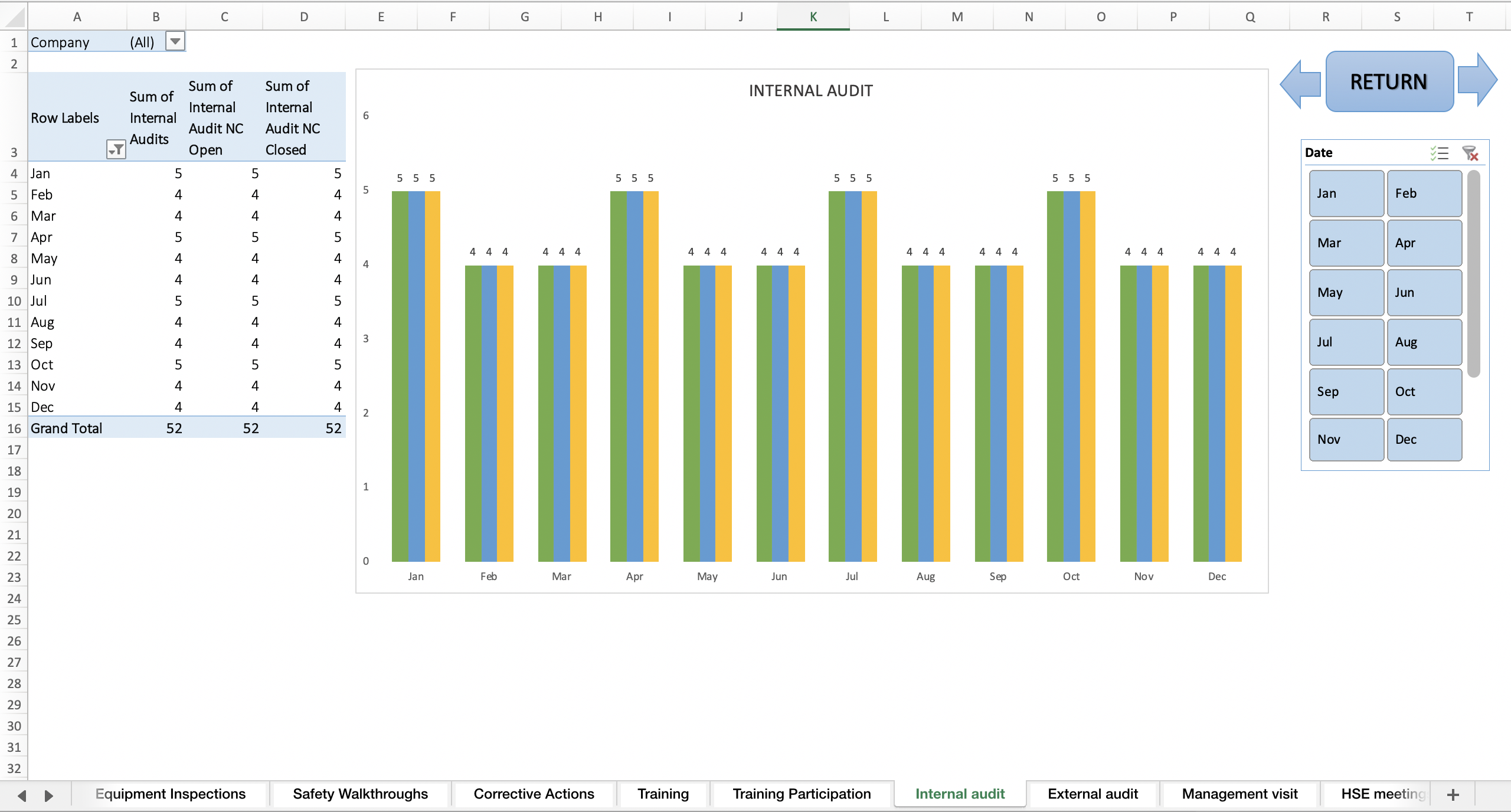Select Feb in the Date slicer
This screenshot has height=812, width=1511.
pyautogui.click(x=1424, y=193)
